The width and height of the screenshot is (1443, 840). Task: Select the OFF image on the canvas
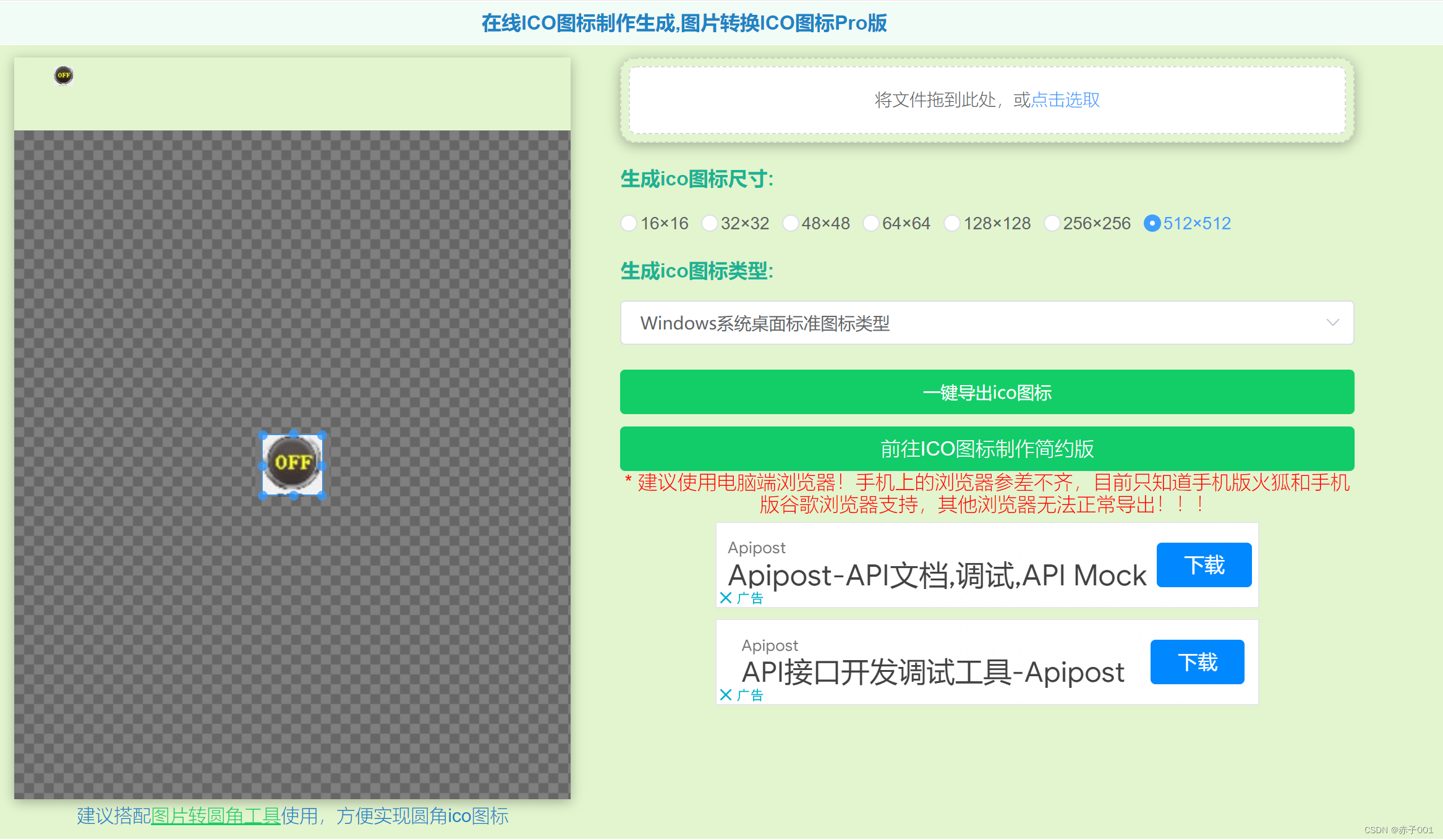(292, 464)
